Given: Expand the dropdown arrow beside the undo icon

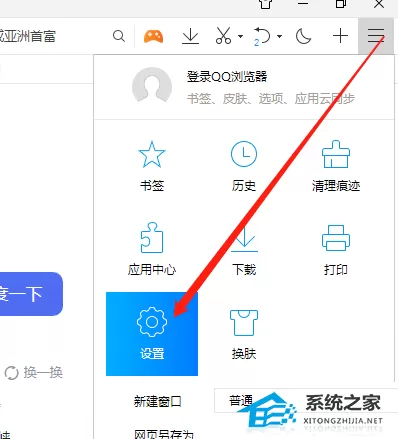Looking at the screenshot, I should pos(280,36).
